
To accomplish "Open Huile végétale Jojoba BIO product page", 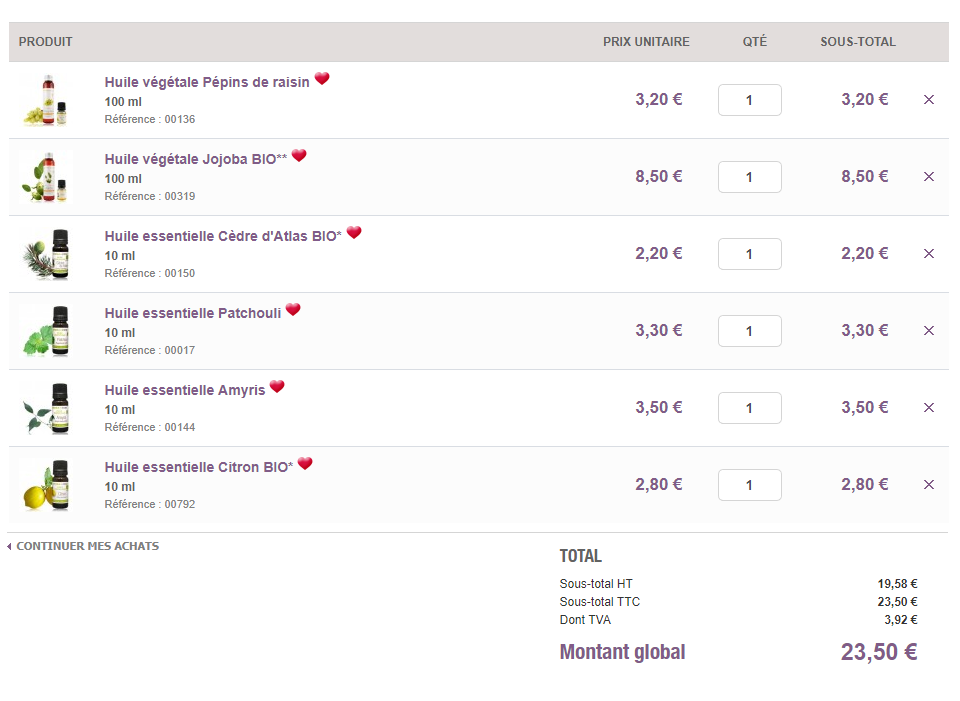I will click(195, 159).
